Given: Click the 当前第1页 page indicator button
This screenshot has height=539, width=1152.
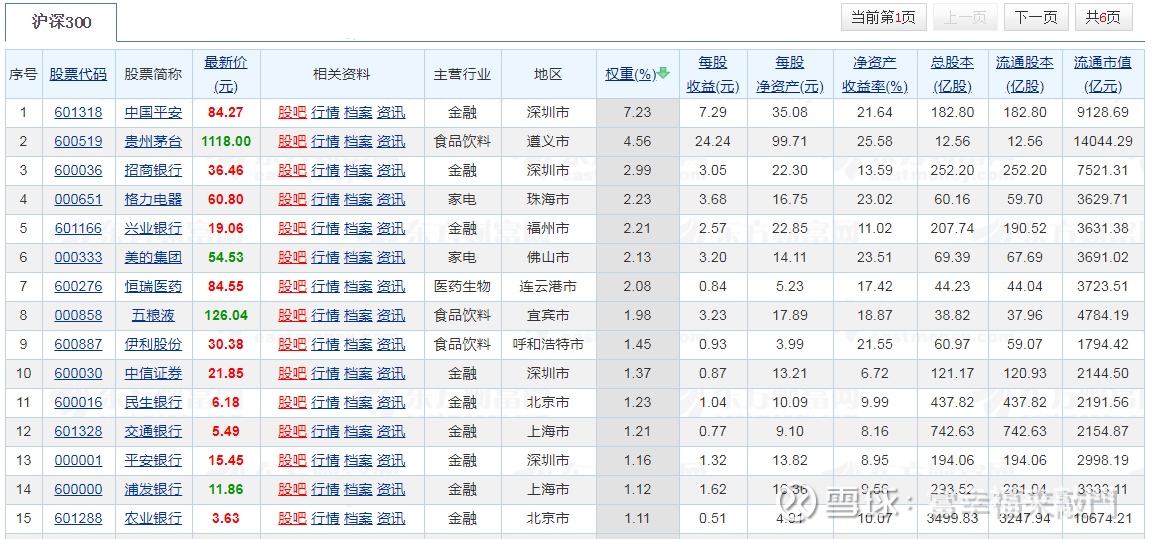Looking at the screenshot, I should [x=883, y=17].
